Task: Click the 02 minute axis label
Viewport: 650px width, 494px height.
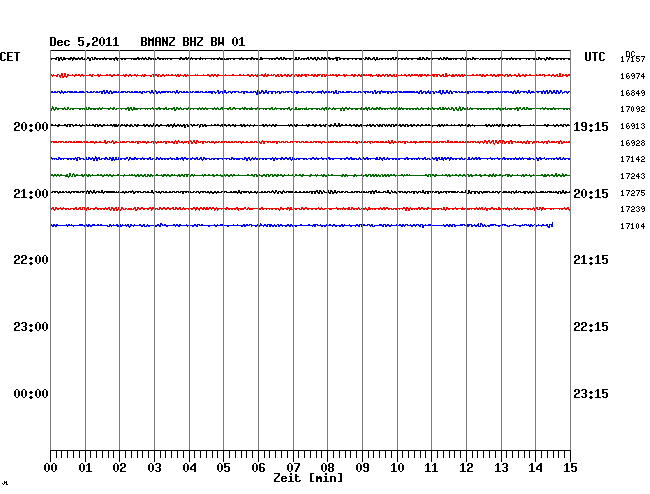Action: coord(119,468)
